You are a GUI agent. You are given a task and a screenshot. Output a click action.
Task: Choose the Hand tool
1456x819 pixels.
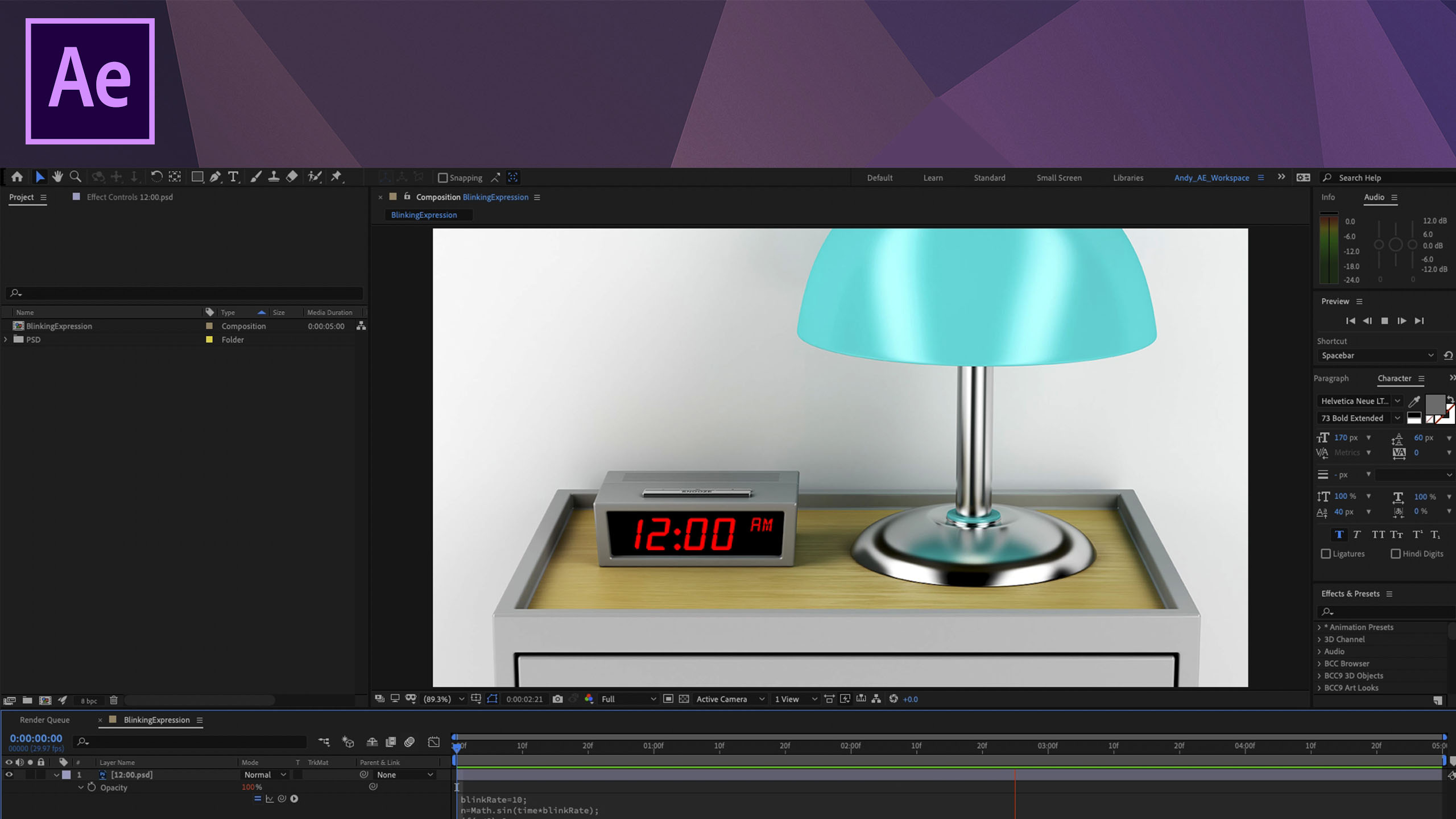[57, 177]
